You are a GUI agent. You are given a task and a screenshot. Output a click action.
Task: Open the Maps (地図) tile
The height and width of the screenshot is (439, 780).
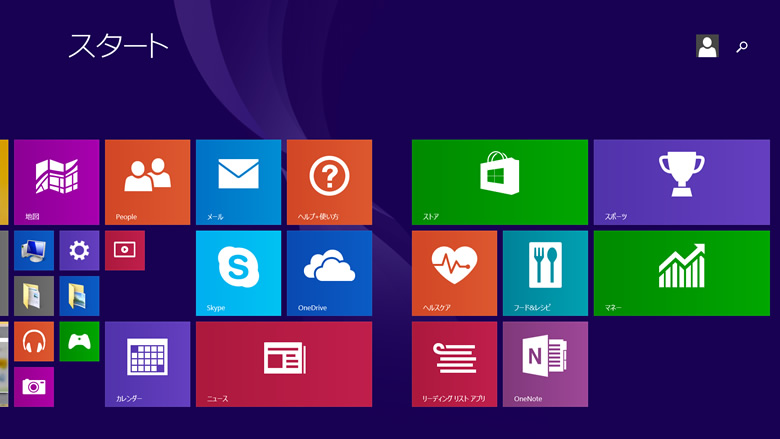56,181
